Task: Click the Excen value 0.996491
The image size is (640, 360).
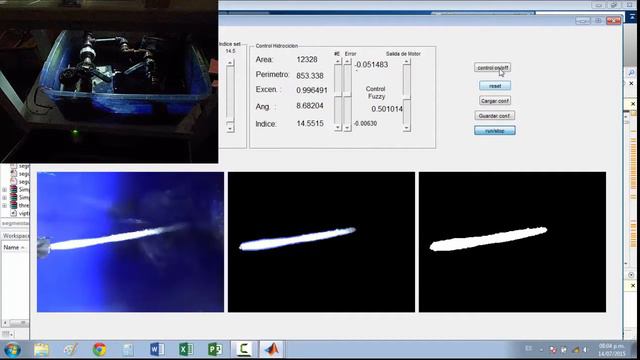Action: 312,90
